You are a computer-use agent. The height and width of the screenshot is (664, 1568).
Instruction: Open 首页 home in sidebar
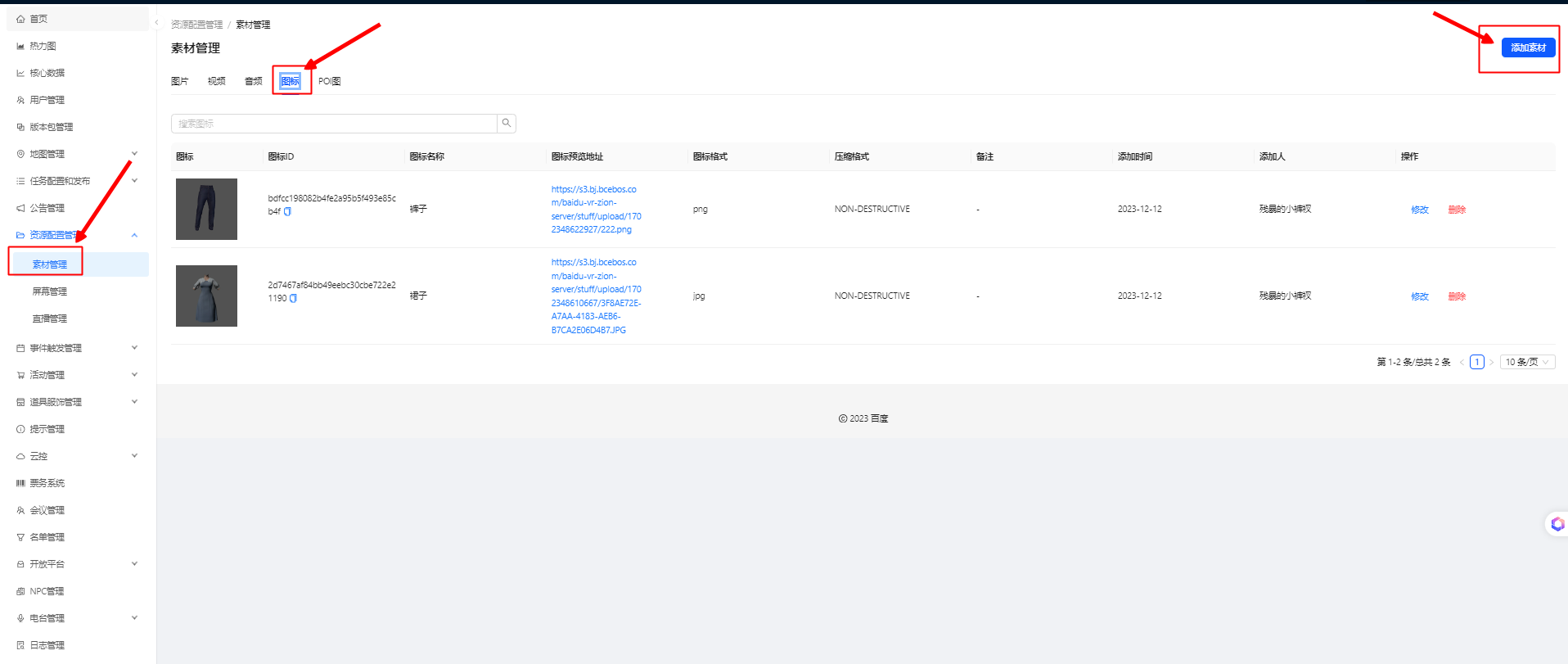38,19
